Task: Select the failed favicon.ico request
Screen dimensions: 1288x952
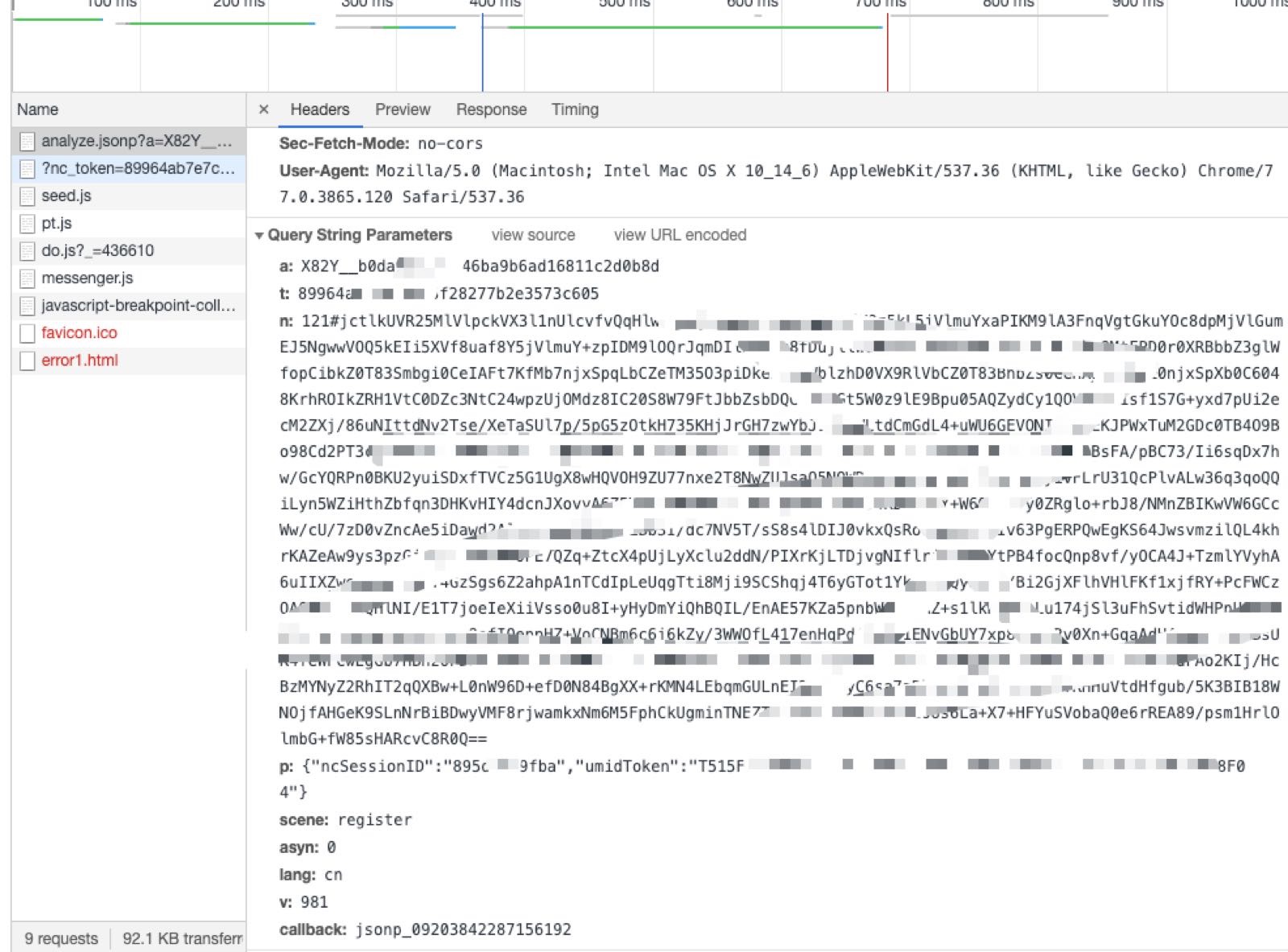Action: (129, 332)
